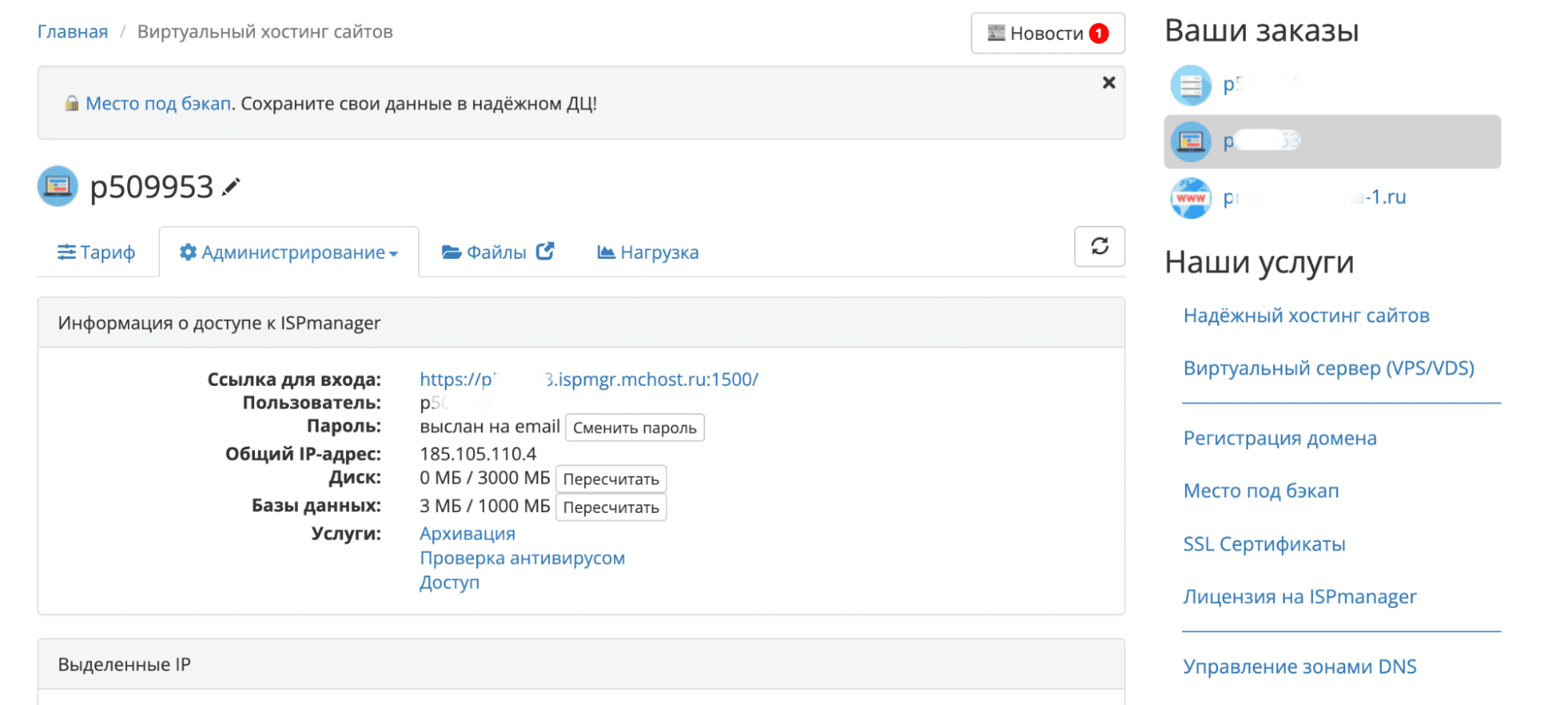Click the Ваши заказы heading
The width and height of the screenshot is (1568, 705).
tap(1261, 31)
